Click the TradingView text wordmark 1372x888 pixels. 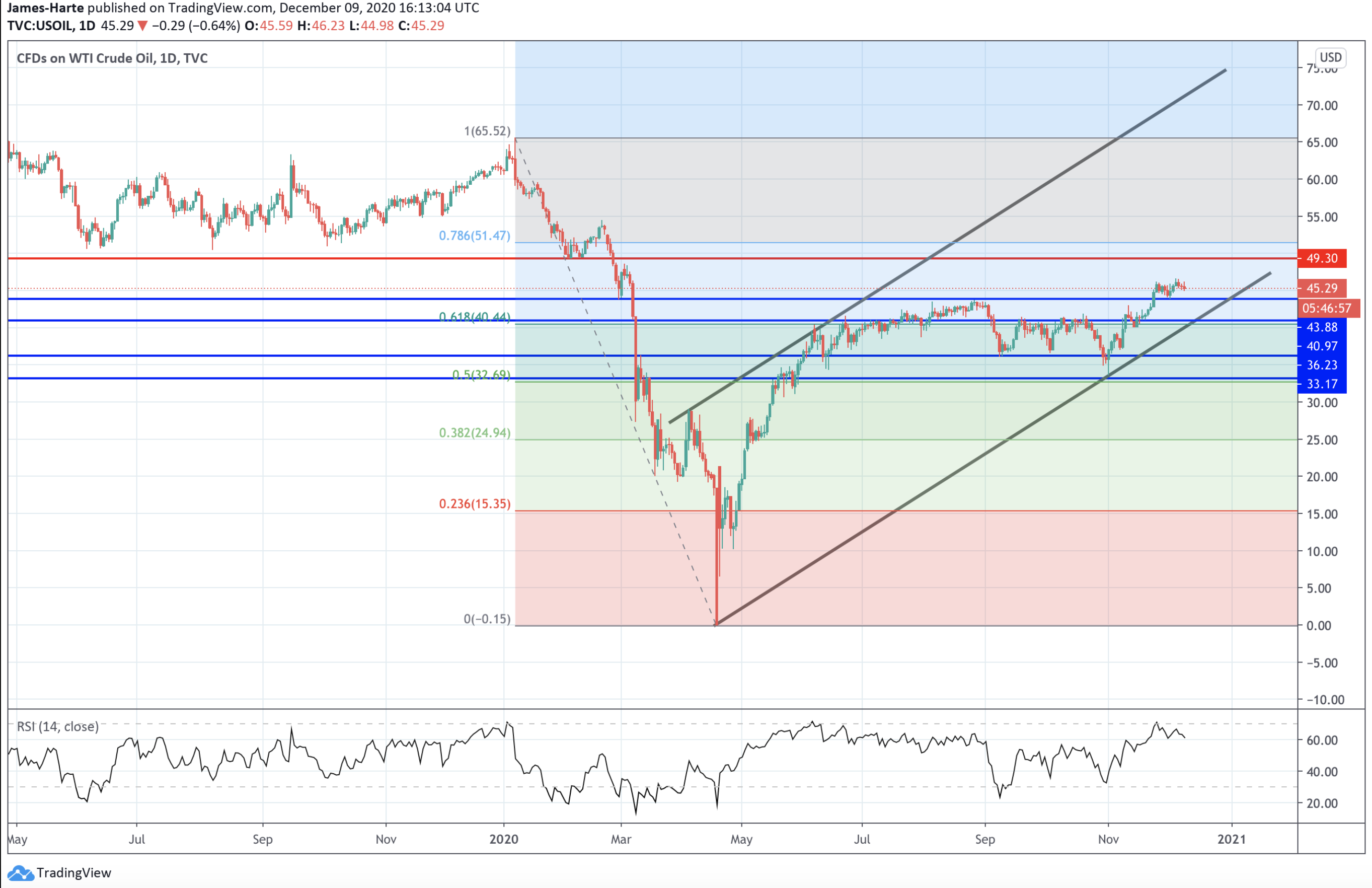74,873
